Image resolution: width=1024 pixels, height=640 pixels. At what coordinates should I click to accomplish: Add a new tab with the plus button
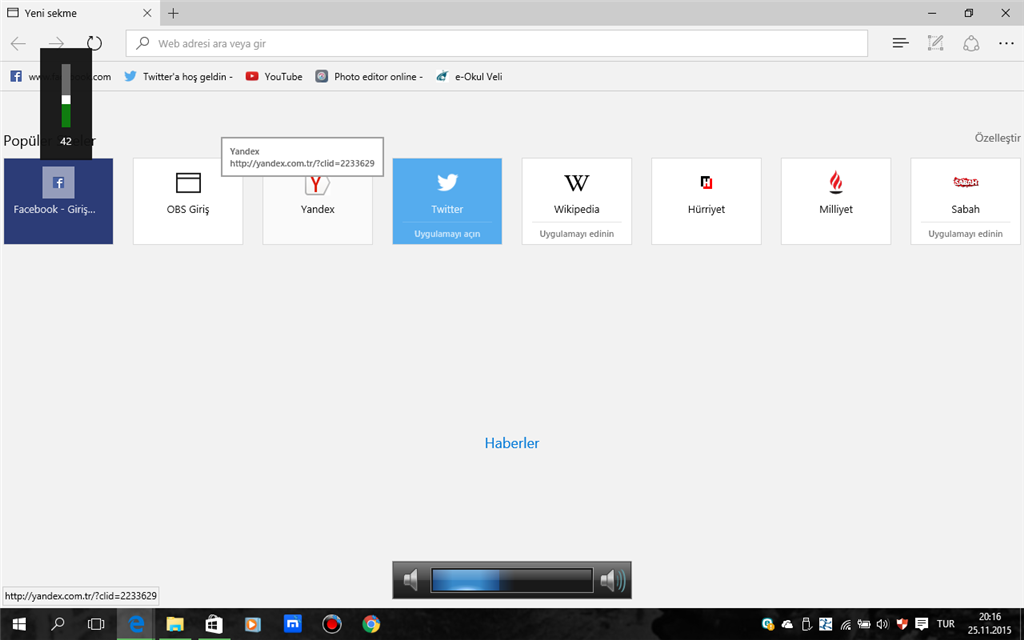click(173, 13)
